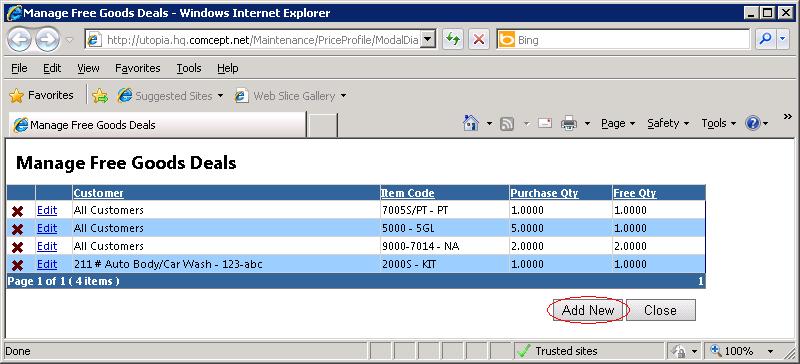The image size is (800, 364).
Task: Click the Home icon in command bar
Action: click(x=471, y=123)
